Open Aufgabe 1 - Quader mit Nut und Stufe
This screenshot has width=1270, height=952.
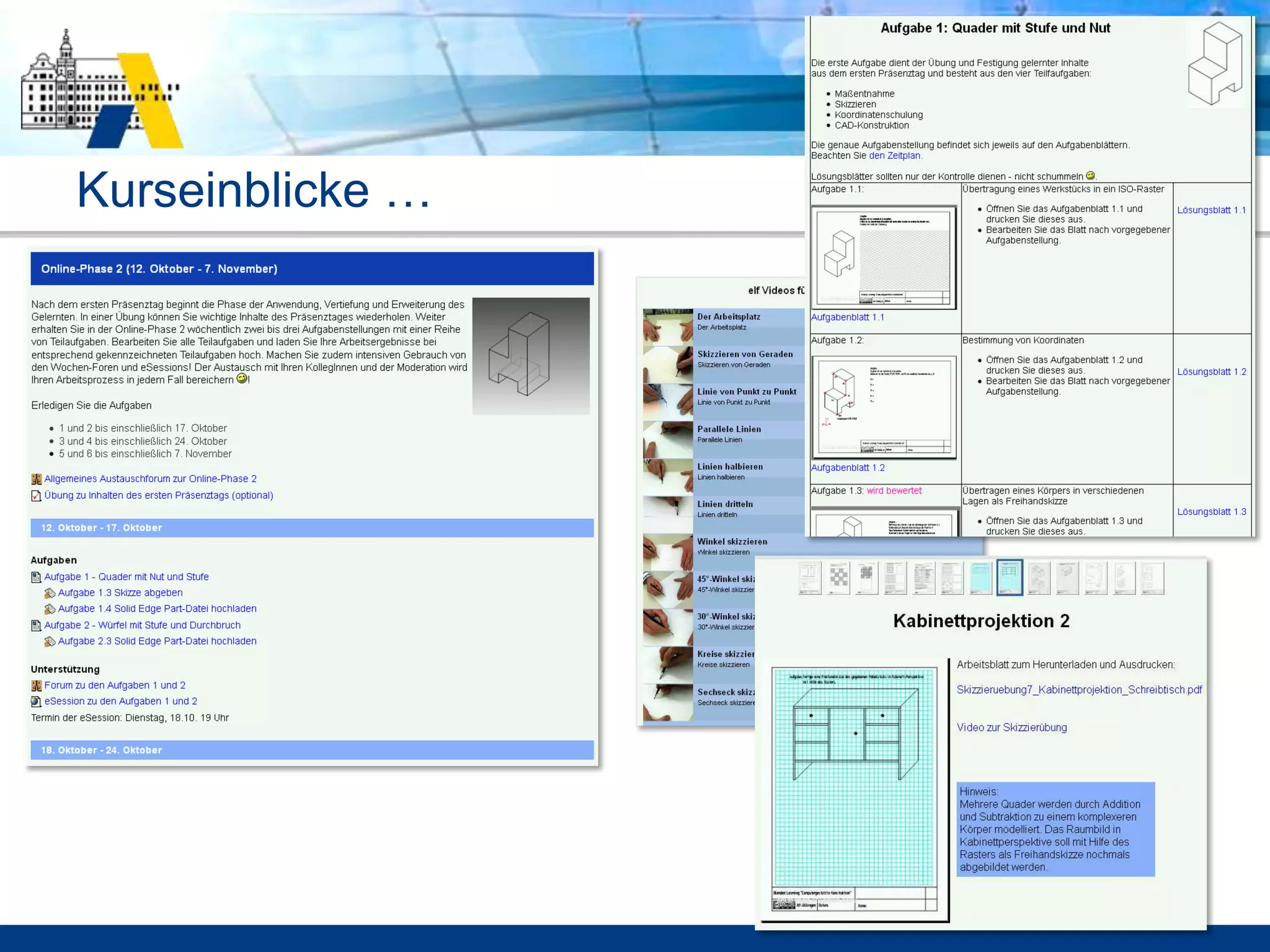127,577
